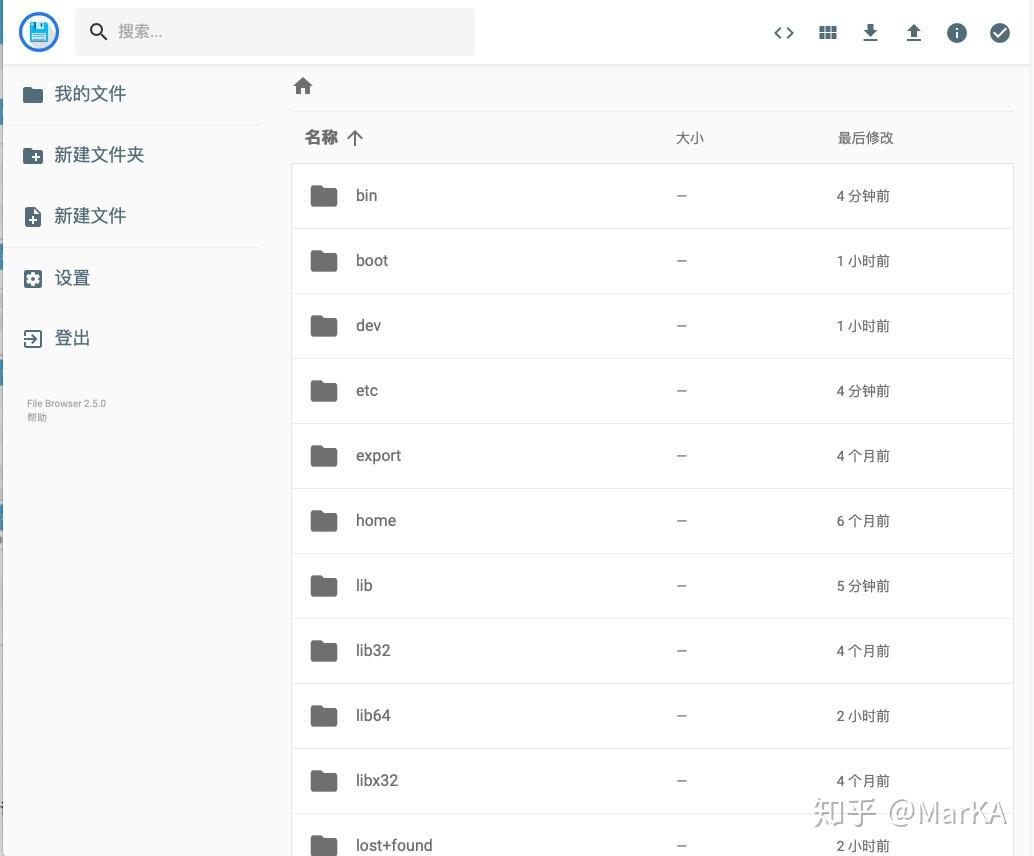Show file info with the i icon
Viewport: 1034px width, 856px height.
[957, 32]
